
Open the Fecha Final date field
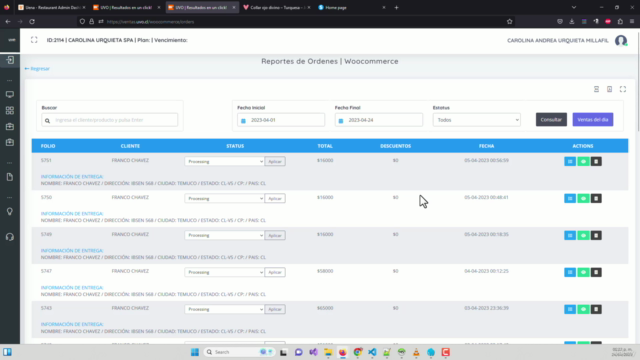click(x=379, y=120)
